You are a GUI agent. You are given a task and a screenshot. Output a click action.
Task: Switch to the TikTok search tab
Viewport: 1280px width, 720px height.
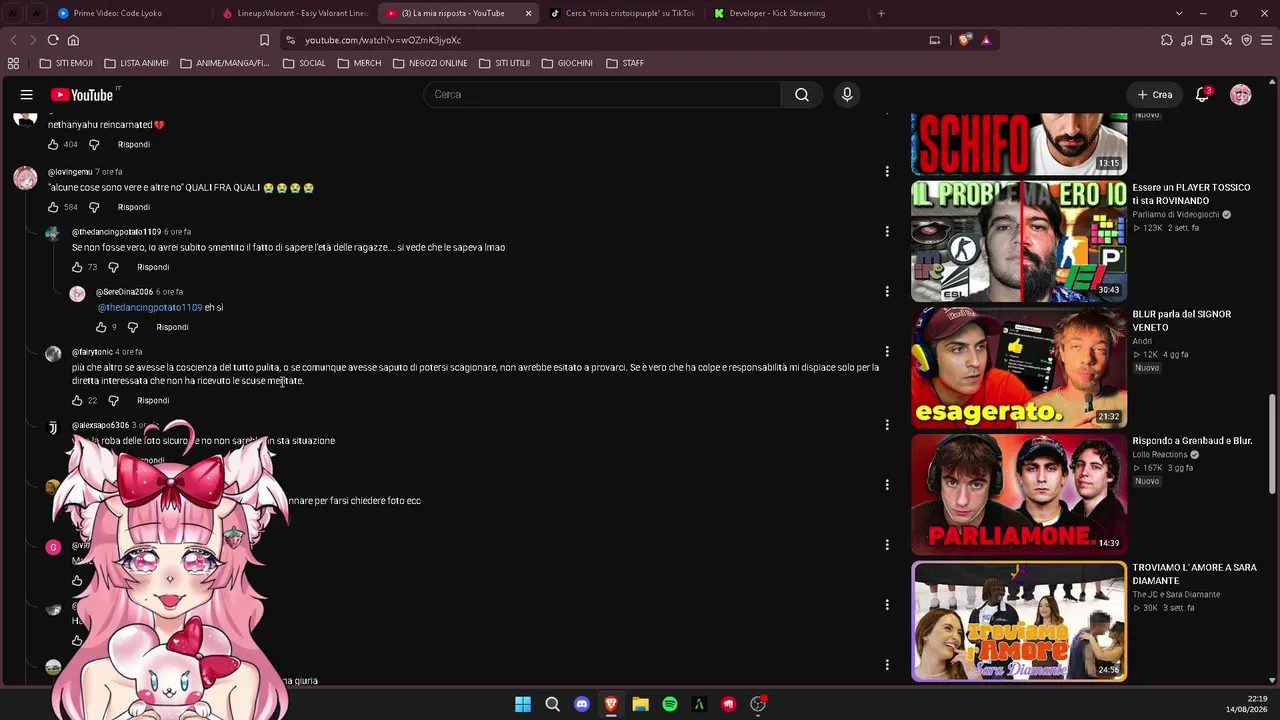(x=622, y=13)
